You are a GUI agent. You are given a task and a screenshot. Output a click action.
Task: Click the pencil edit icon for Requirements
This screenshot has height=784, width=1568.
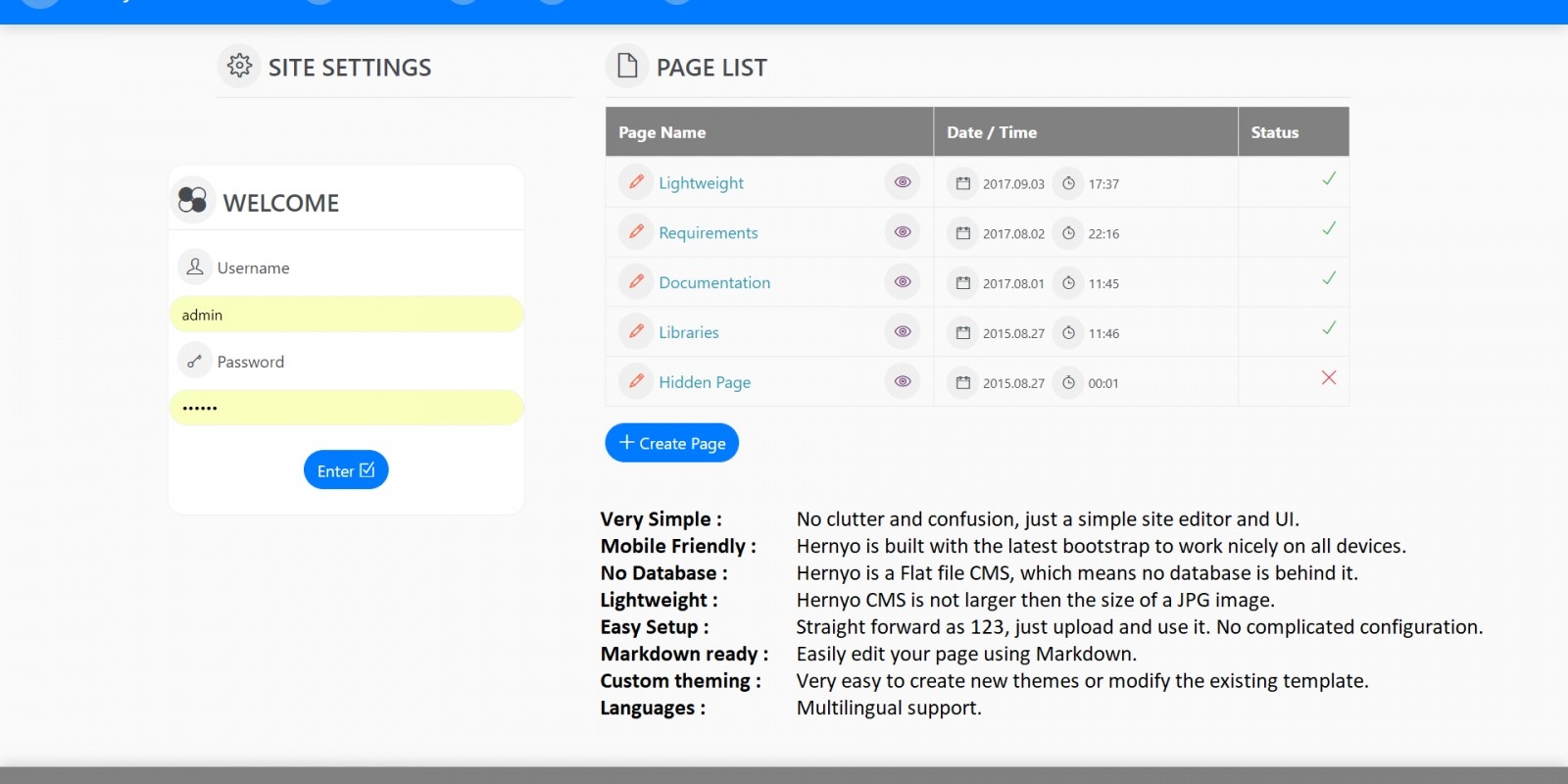click(x=636, y=232)
